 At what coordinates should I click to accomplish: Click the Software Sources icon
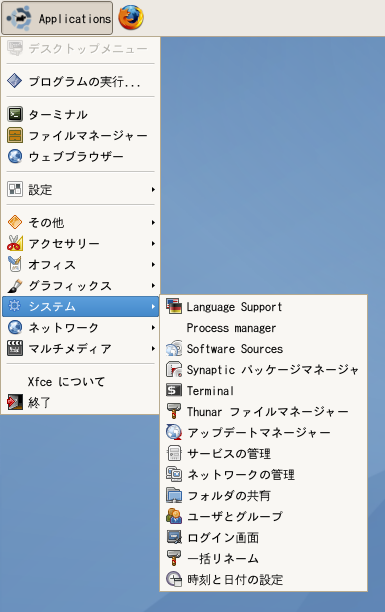point(174,349)
